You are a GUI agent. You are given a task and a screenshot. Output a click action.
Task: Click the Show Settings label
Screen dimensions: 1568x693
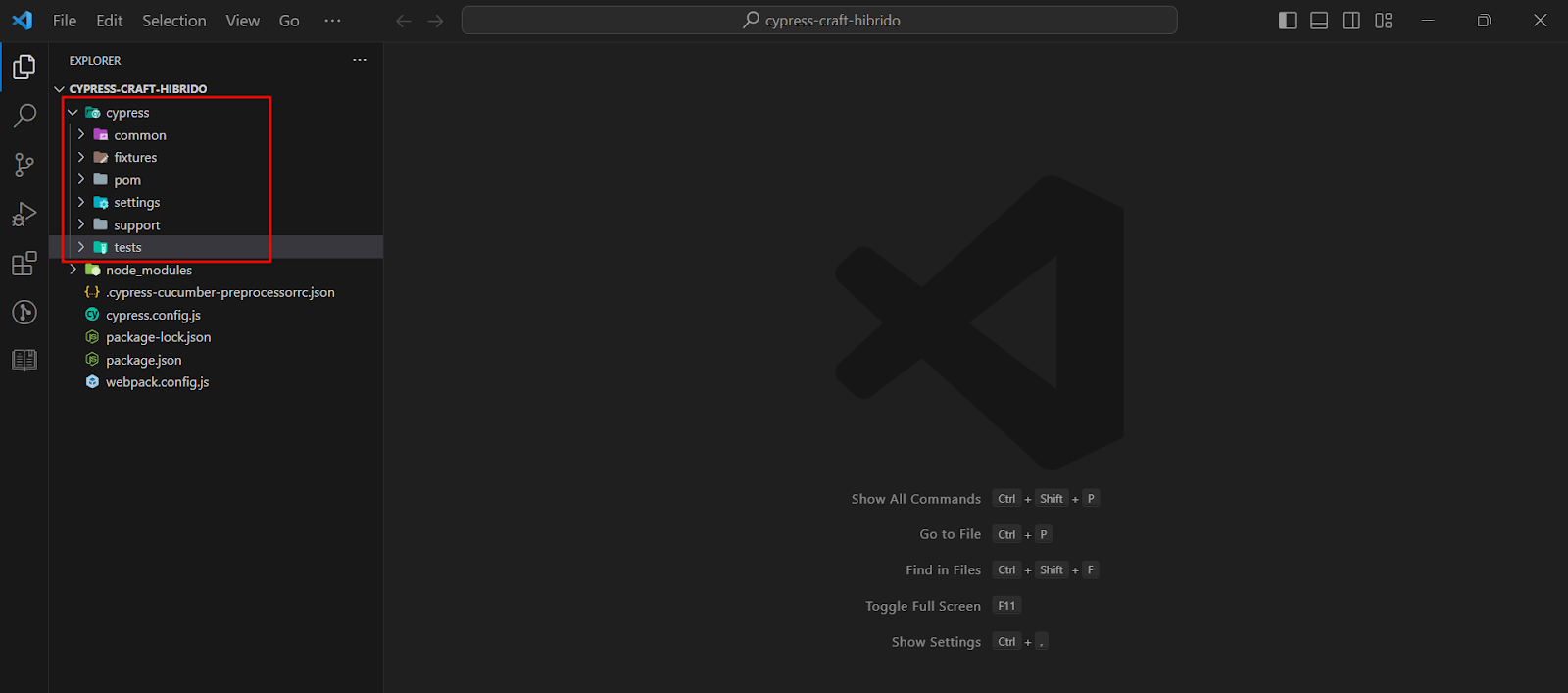coord(936,642)
